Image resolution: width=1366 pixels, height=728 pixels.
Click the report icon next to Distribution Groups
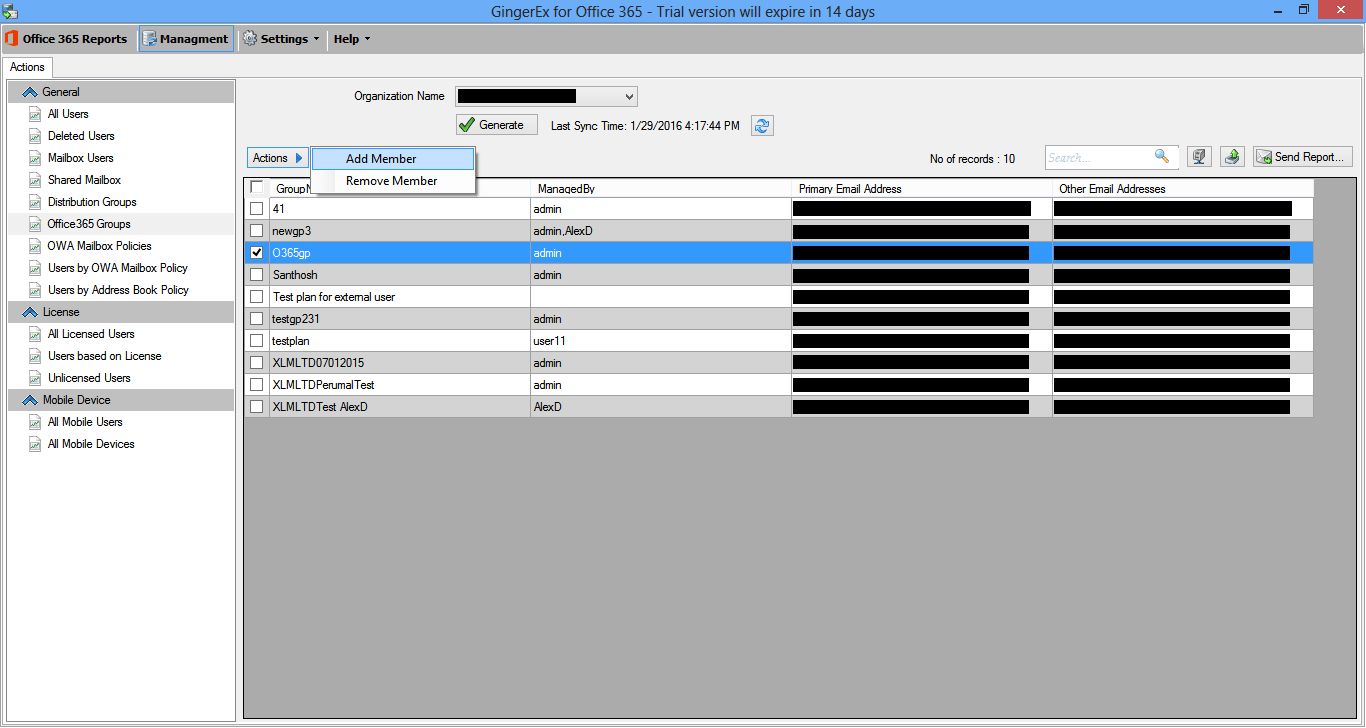(x=35, y=202)
